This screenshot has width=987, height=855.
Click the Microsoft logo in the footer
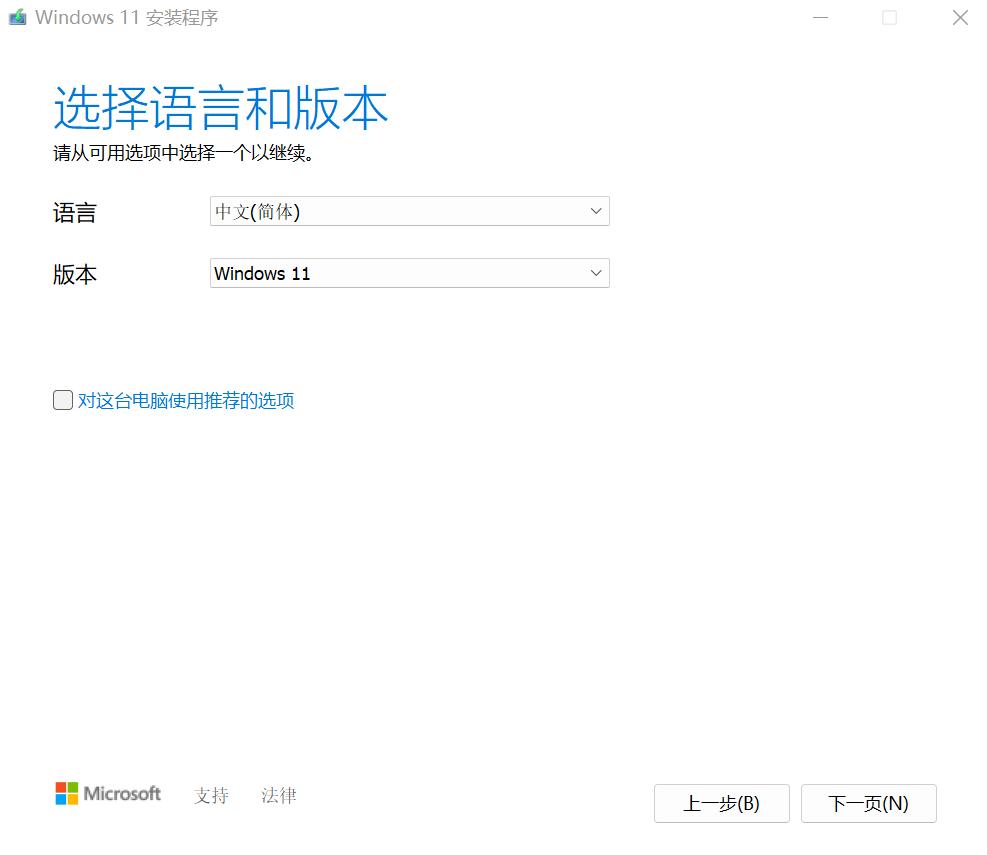pos(107,793)
